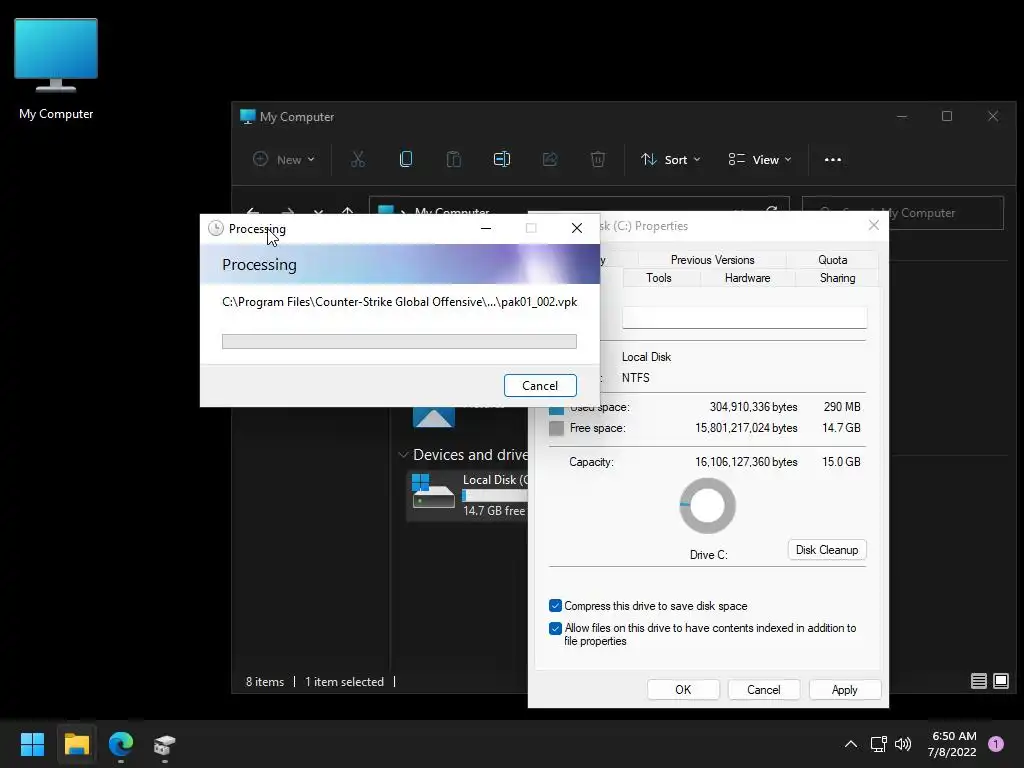The image size is (1024, 768).
Task: Click the blue Used space color swatch
Action: click(x=556, y=409)
